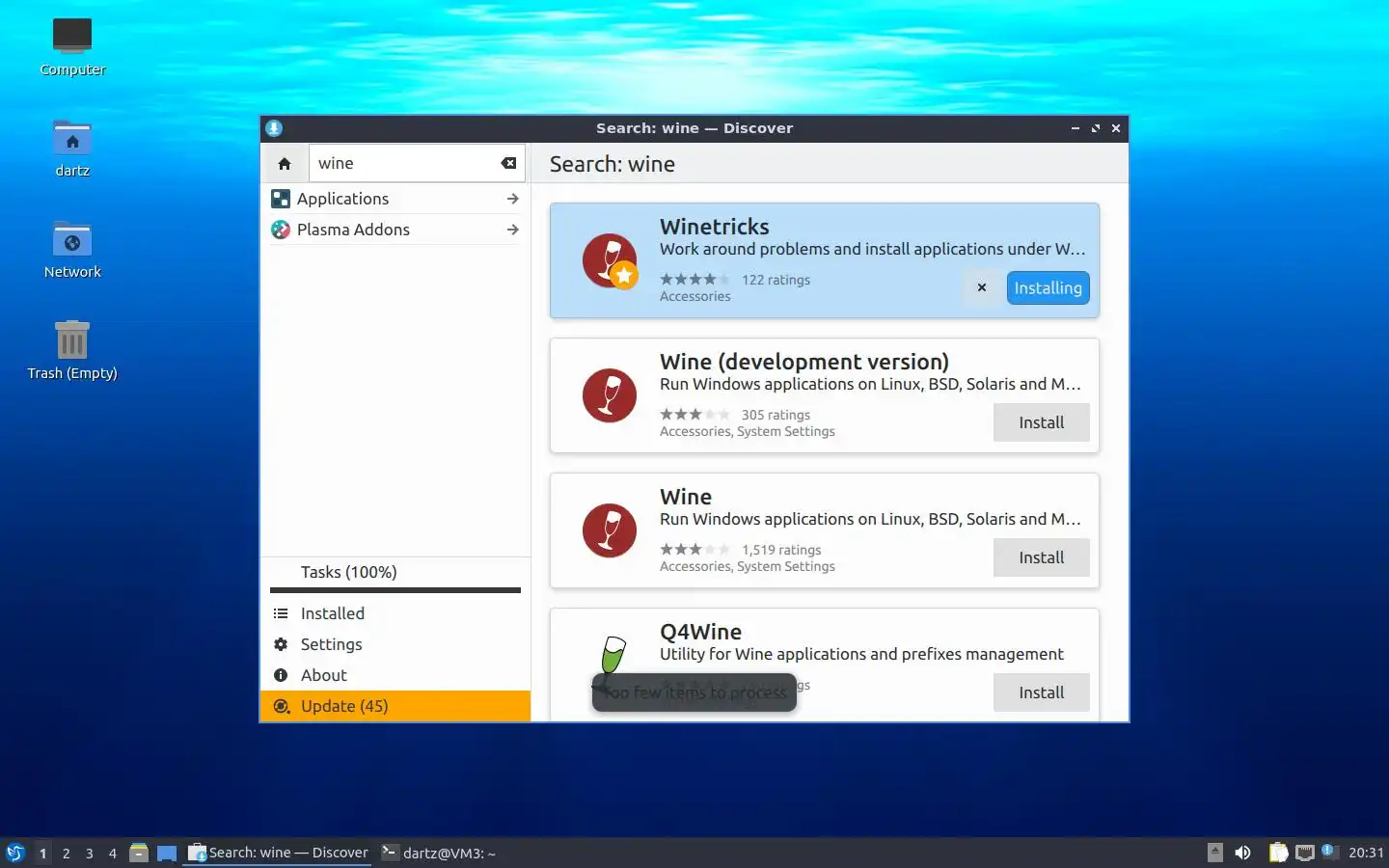Image resolution: width=1389 pixels, height=868 pixels.
Task: Open the Wine (development version) icon
Action: pos(610,395)
